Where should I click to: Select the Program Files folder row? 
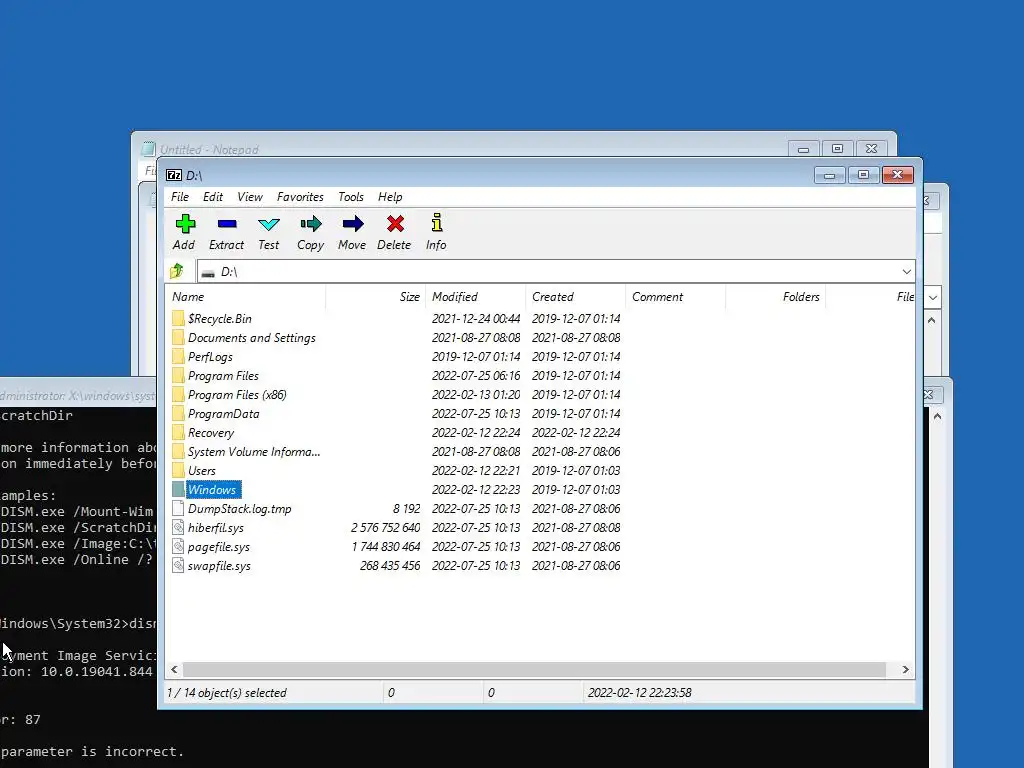click(539, 376)
